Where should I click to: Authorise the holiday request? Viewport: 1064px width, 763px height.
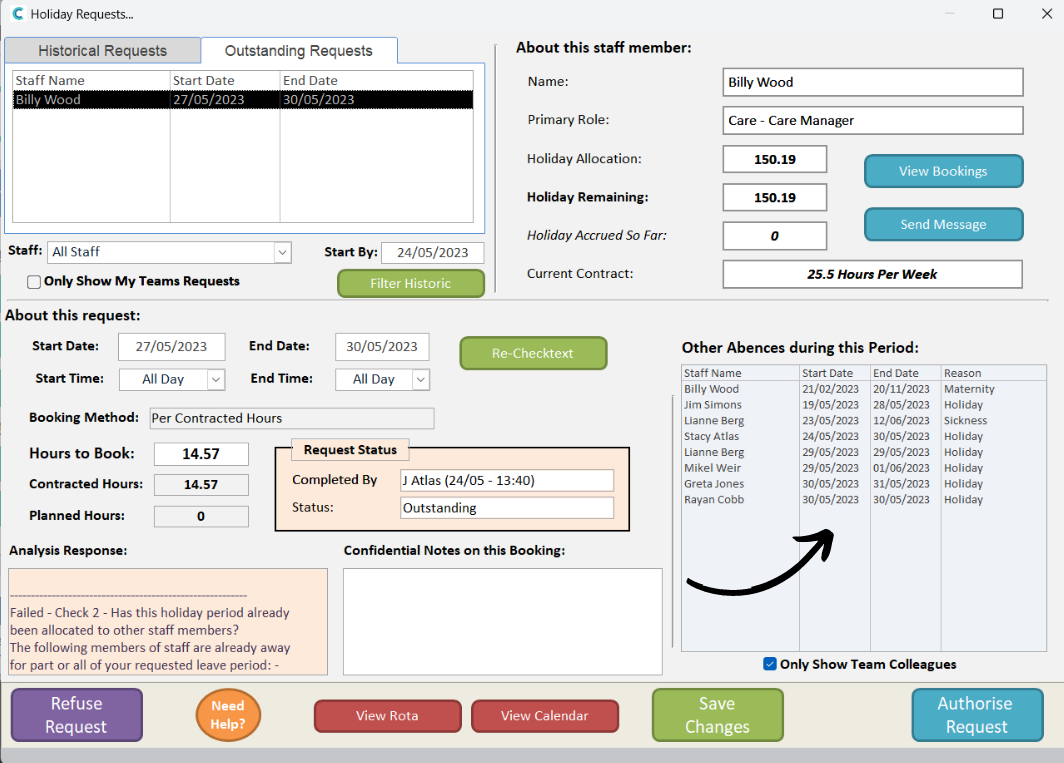[976, 715]
